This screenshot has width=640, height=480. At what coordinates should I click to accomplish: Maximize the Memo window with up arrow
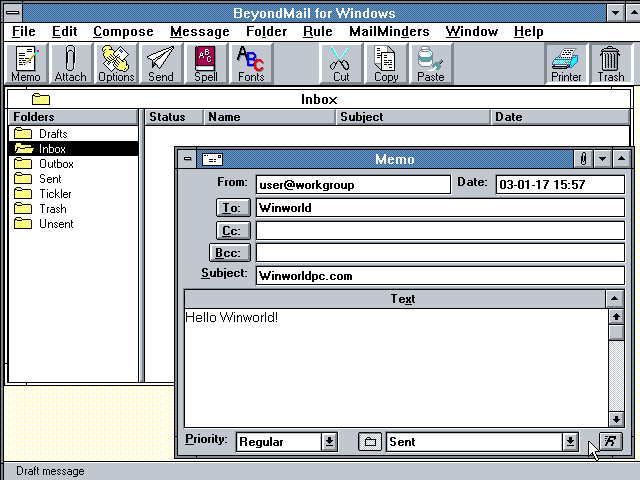point(621,159)
